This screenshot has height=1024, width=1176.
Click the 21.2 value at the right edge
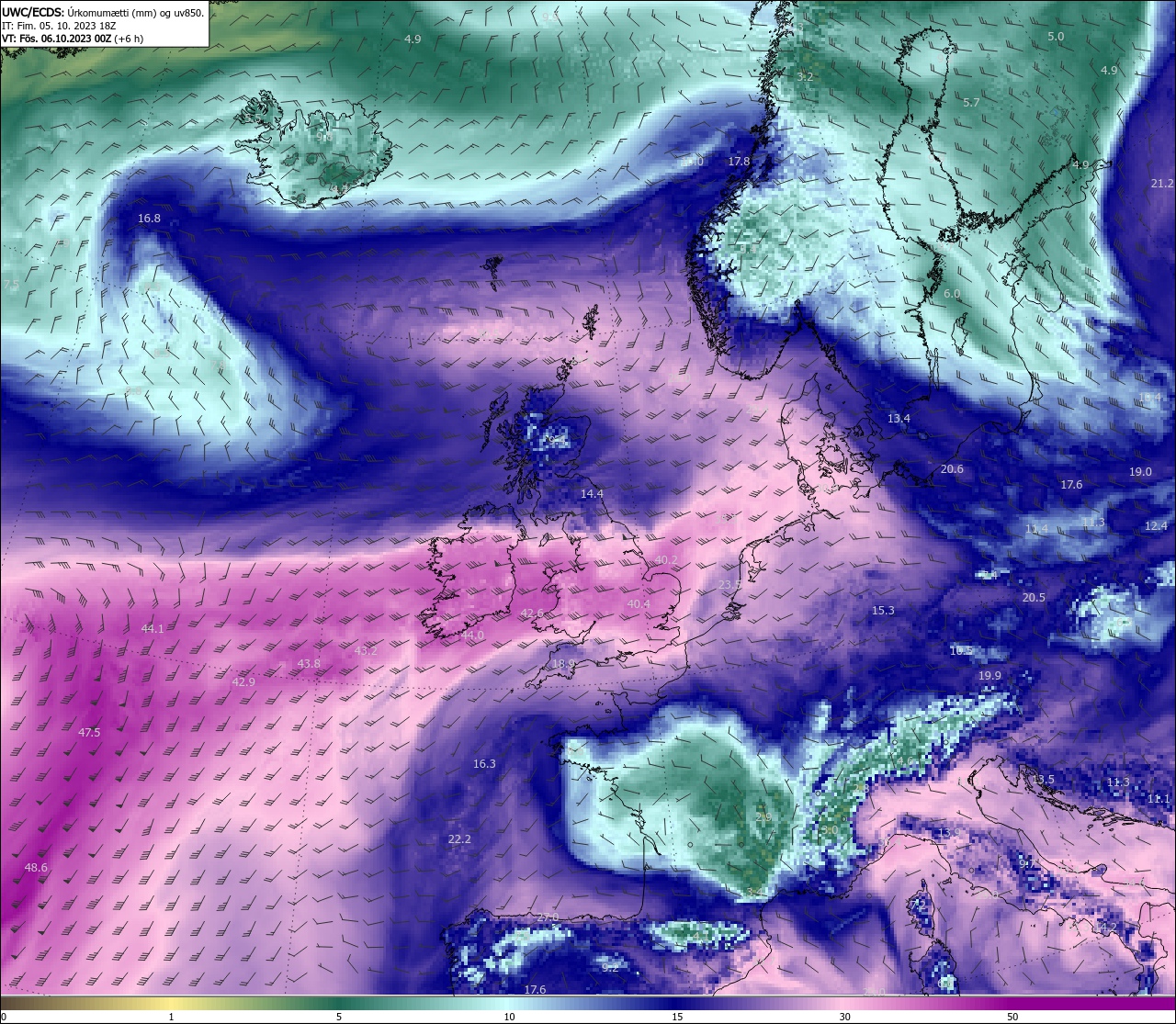pos(1162,184)
